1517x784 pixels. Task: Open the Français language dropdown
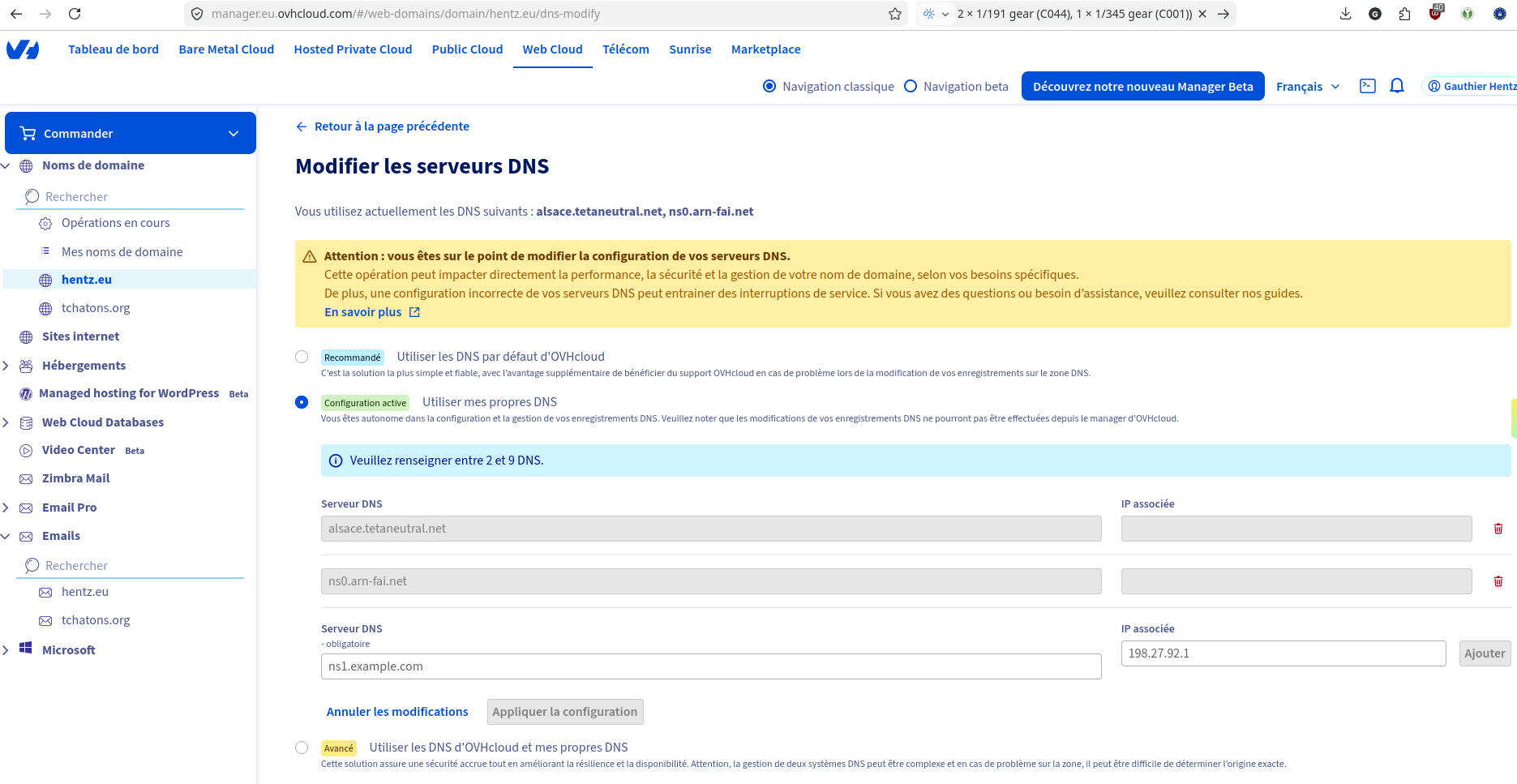click(x=1308, y=86)
